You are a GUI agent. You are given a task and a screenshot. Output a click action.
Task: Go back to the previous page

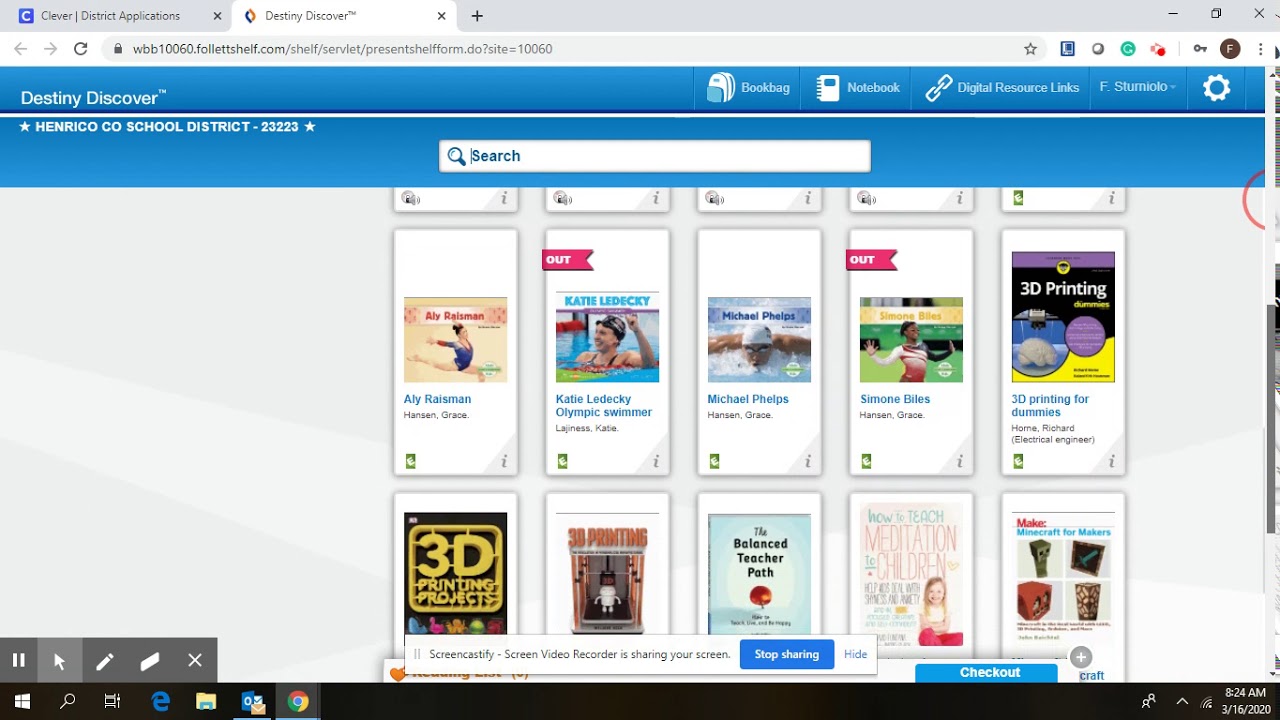(20, 48)
